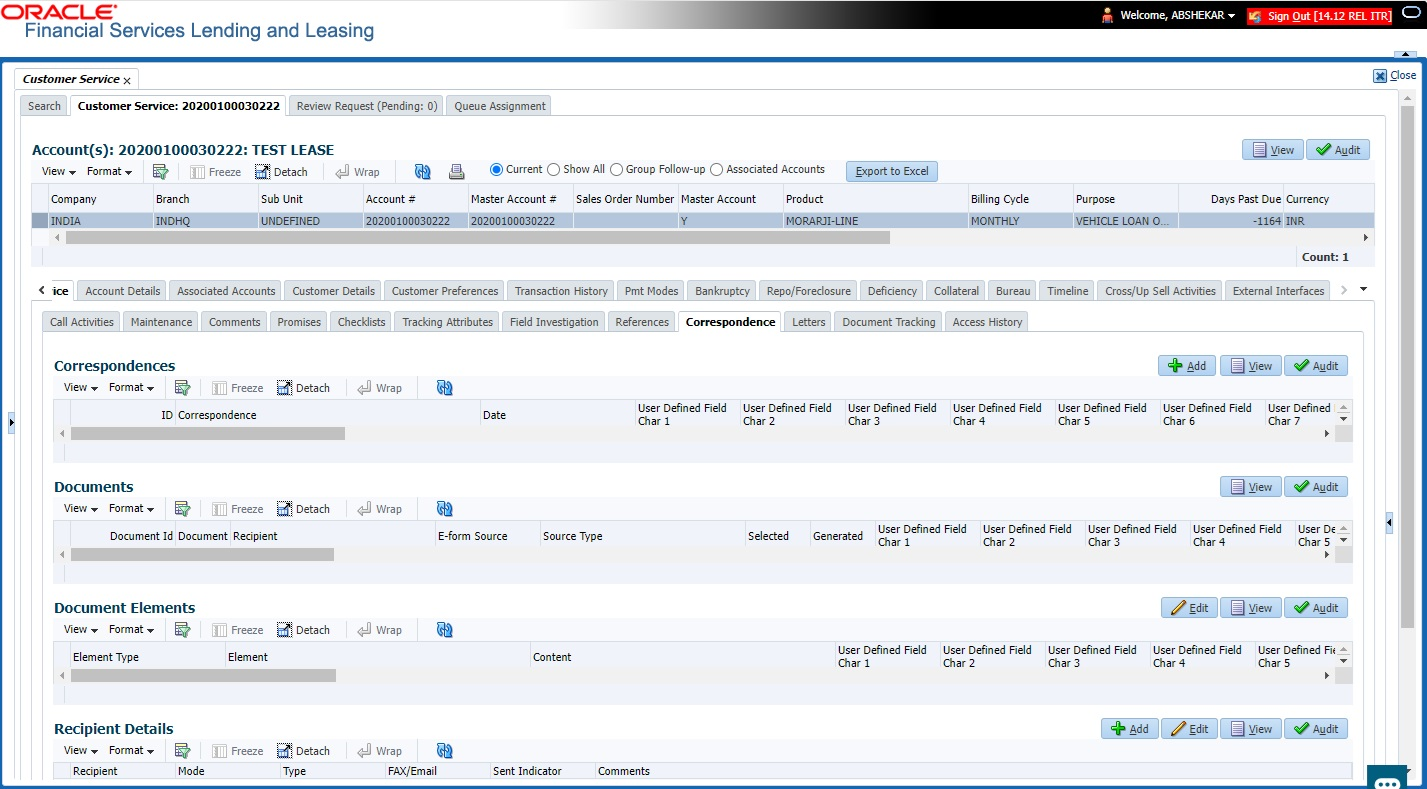Click the Export to Excel button

tap(892, 171)
